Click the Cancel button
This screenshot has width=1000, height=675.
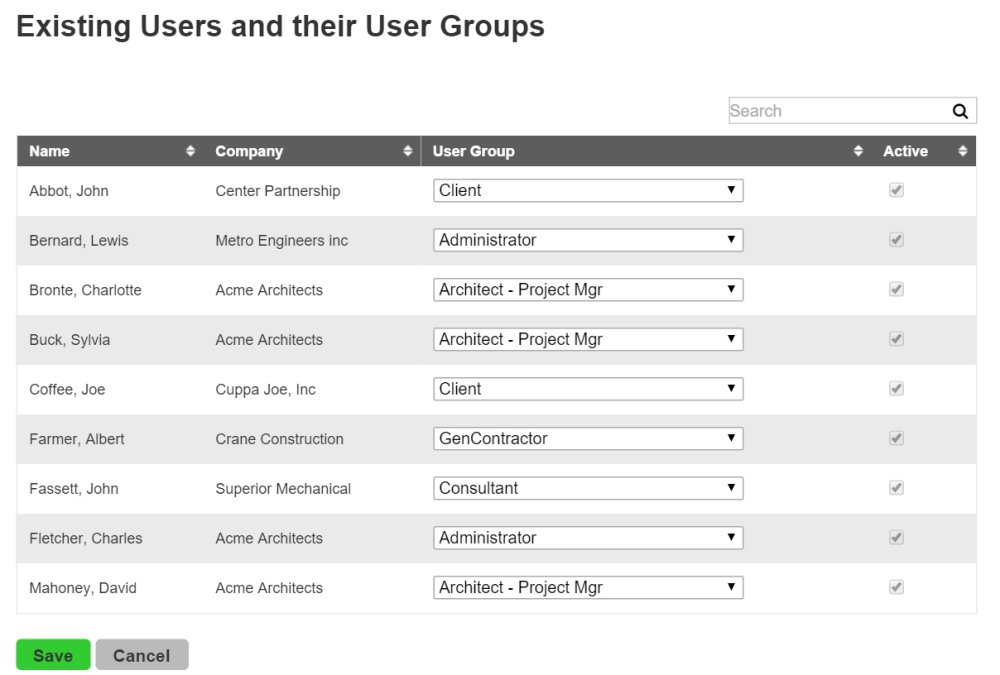142,655
